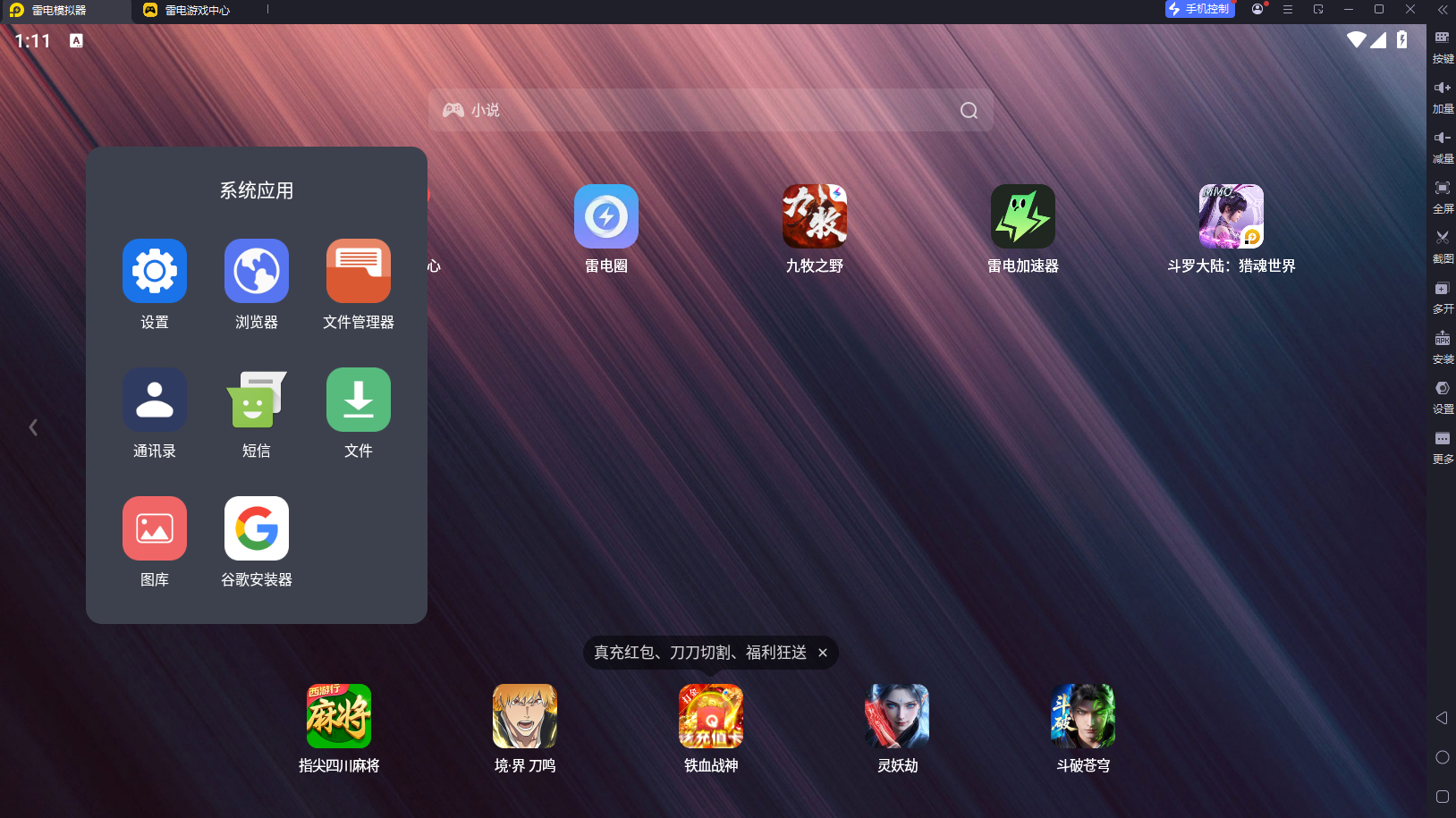
Task: Open the green 文件 download app
Action: coord(359,400)
